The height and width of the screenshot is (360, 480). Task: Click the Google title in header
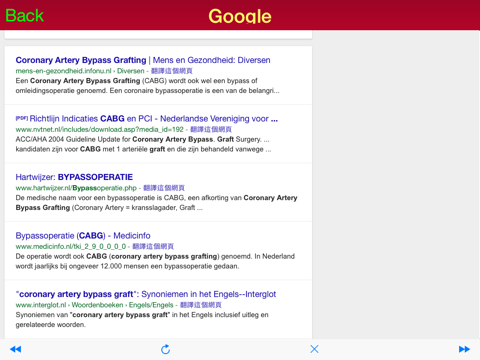pos(240,16)
